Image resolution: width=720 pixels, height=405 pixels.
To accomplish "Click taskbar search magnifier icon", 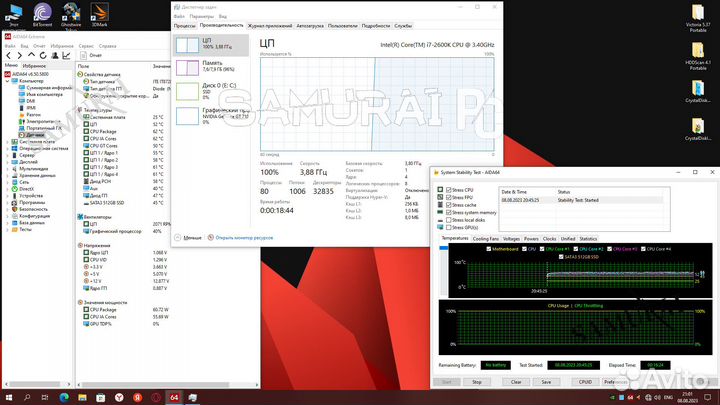I will (x=27, y=397).
